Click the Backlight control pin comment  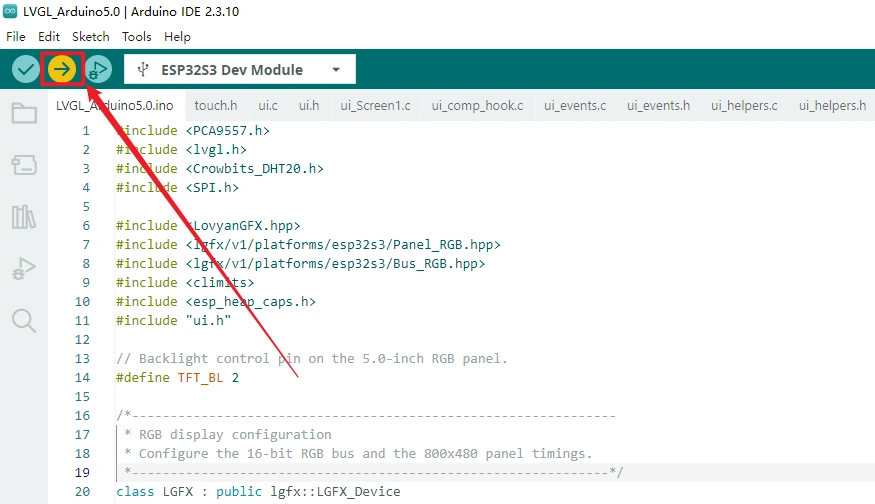312,359
